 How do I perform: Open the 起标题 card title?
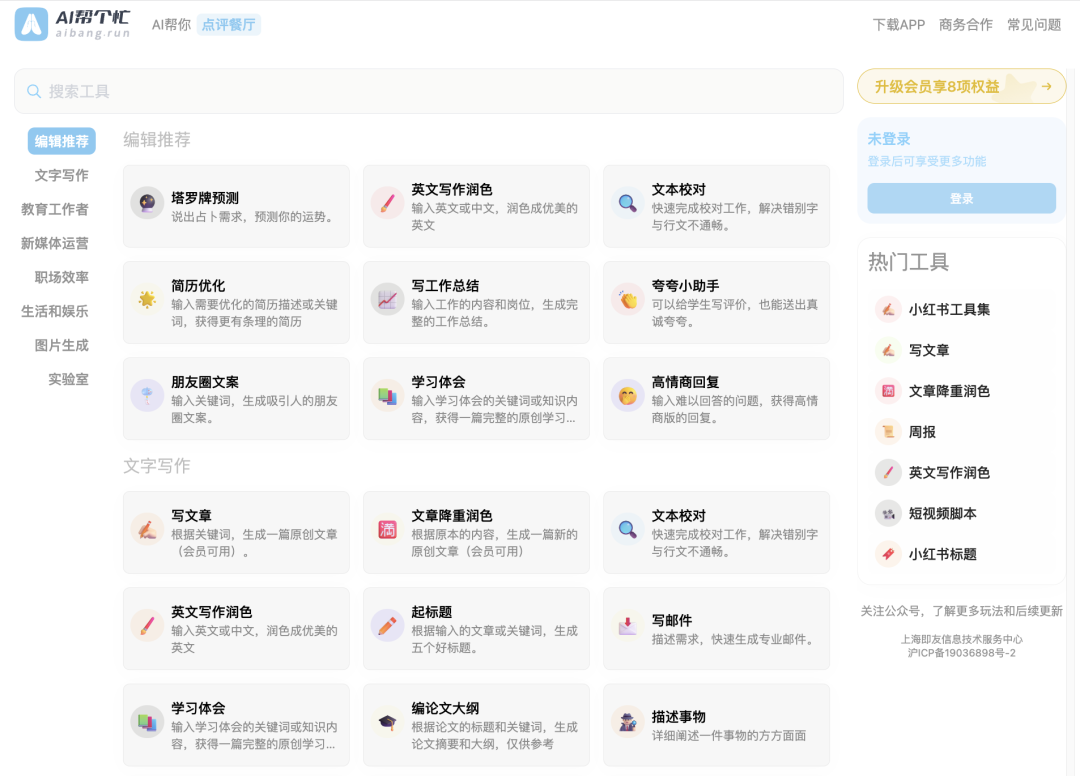[432, 612]
